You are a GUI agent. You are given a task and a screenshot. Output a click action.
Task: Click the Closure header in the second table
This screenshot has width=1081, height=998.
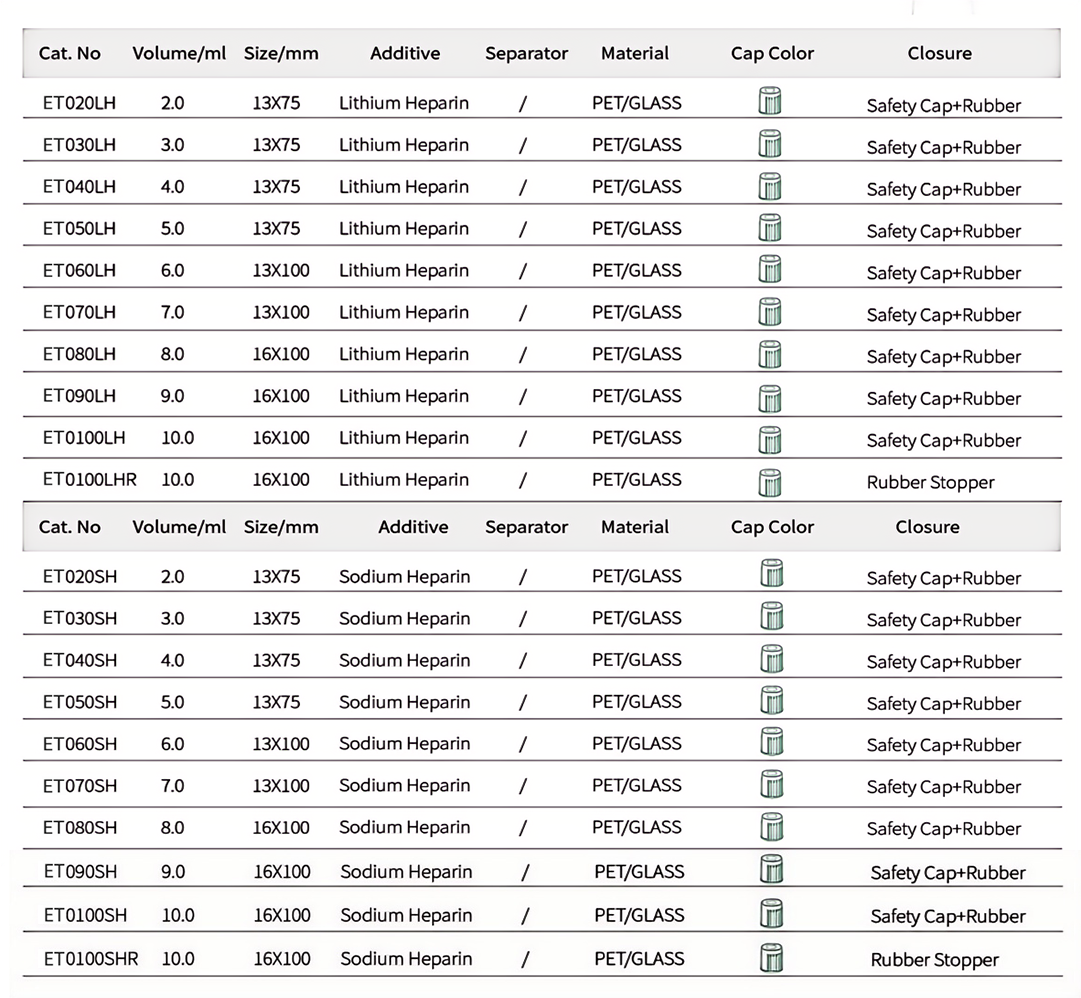click(x=927, y=527)
